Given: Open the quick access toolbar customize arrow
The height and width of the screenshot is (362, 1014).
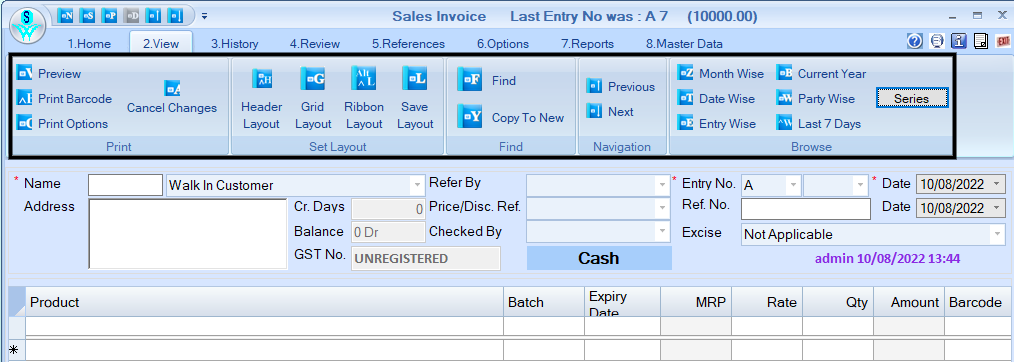Looking at the screenshot, I should coord(204,16).
